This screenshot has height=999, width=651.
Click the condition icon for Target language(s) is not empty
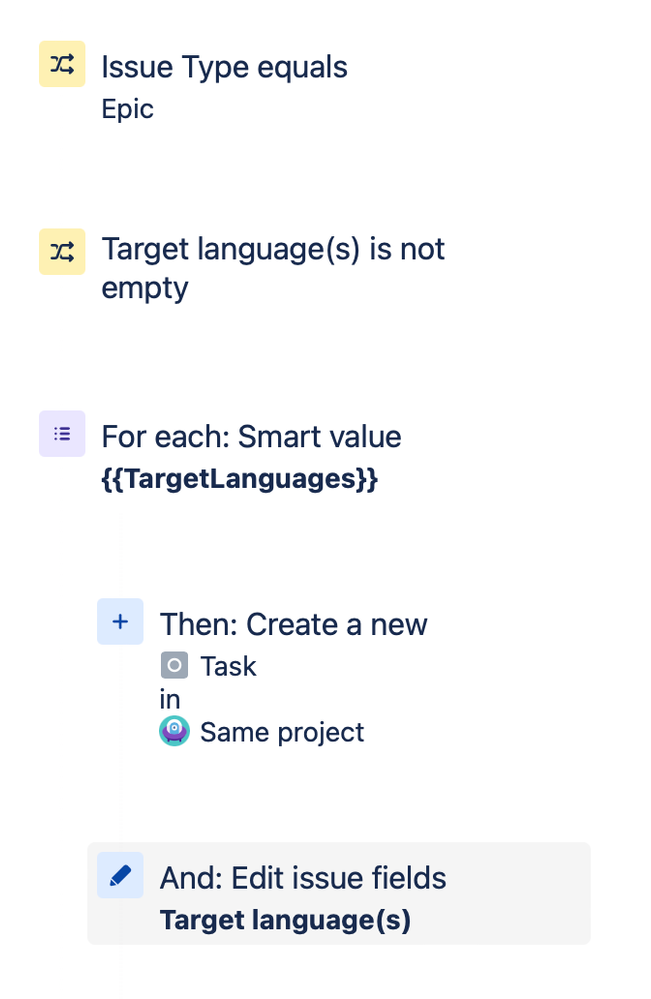[x=62, y=252]
